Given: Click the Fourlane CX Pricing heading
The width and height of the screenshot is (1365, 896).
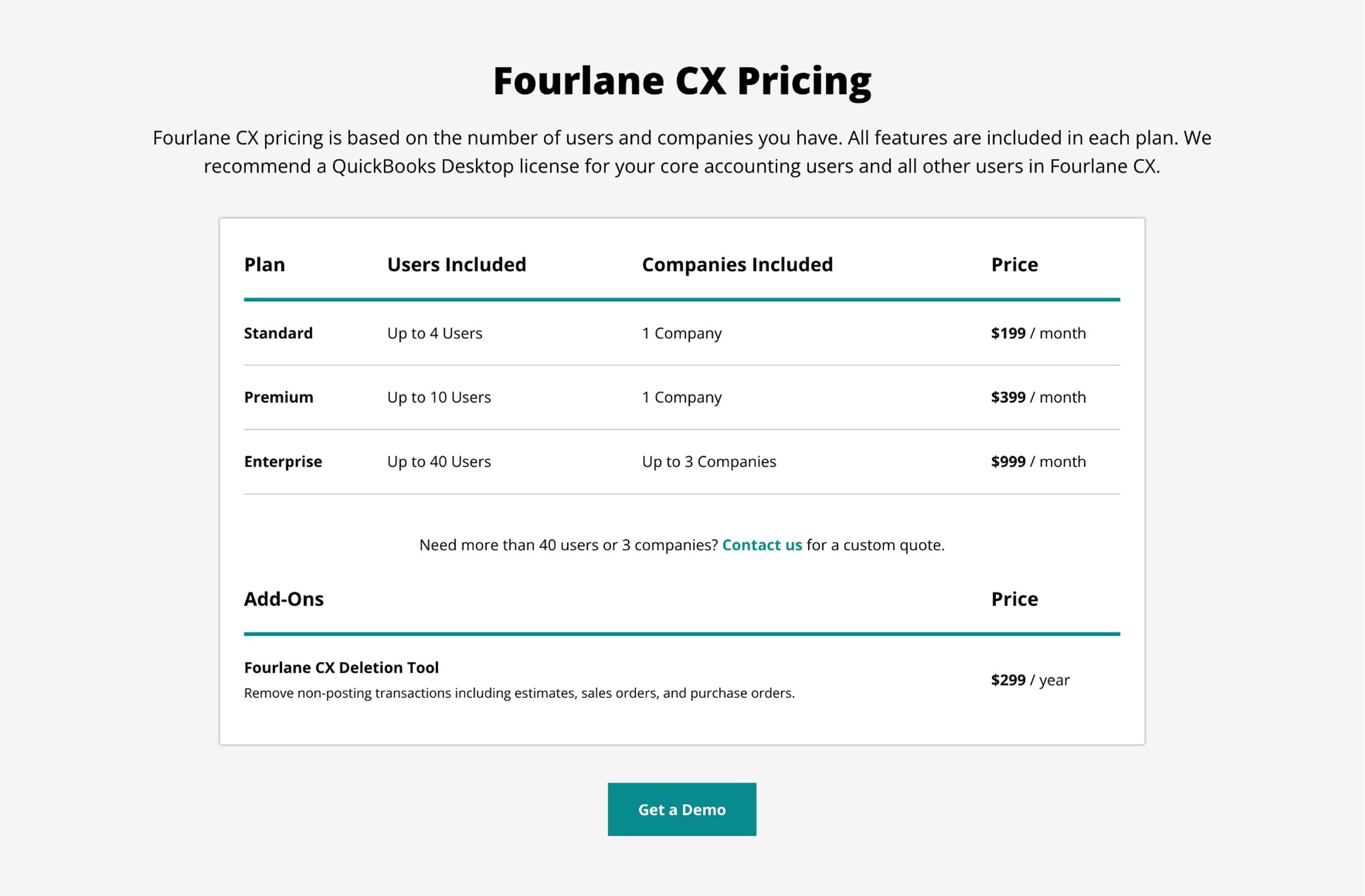Looking at the screenshot, I should (682, 79).
